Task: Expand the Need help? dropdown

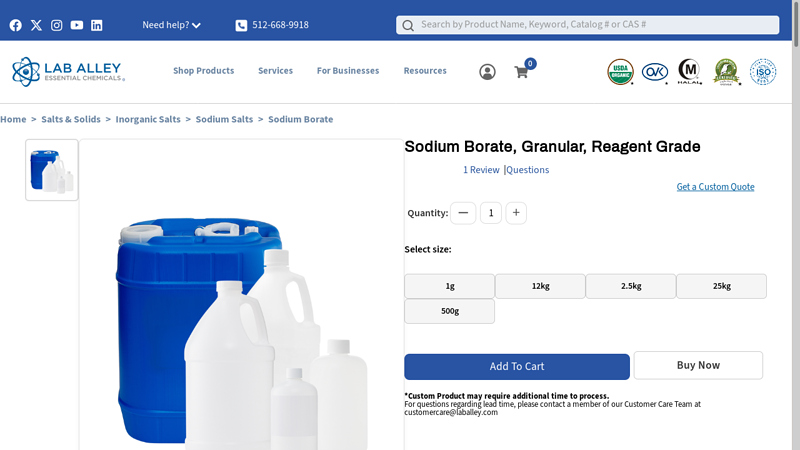Action: [171, 25]
